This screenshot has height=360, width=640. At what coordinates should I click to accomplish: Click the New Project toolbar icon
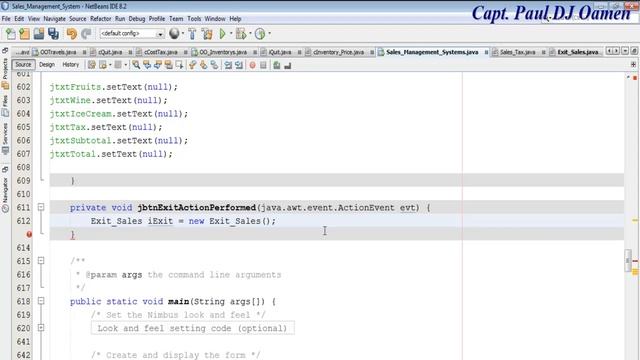(x=24, y=34)
